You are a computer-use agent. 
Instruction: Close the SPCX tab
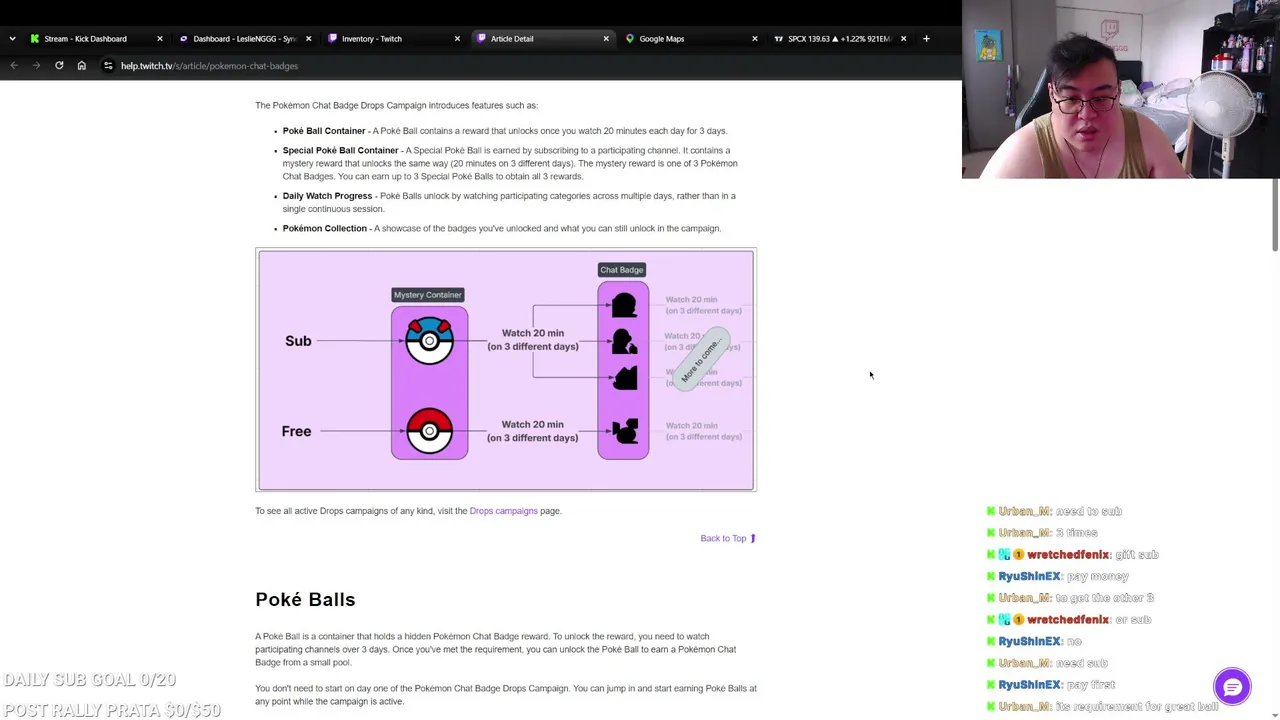[x=903, y=39]
